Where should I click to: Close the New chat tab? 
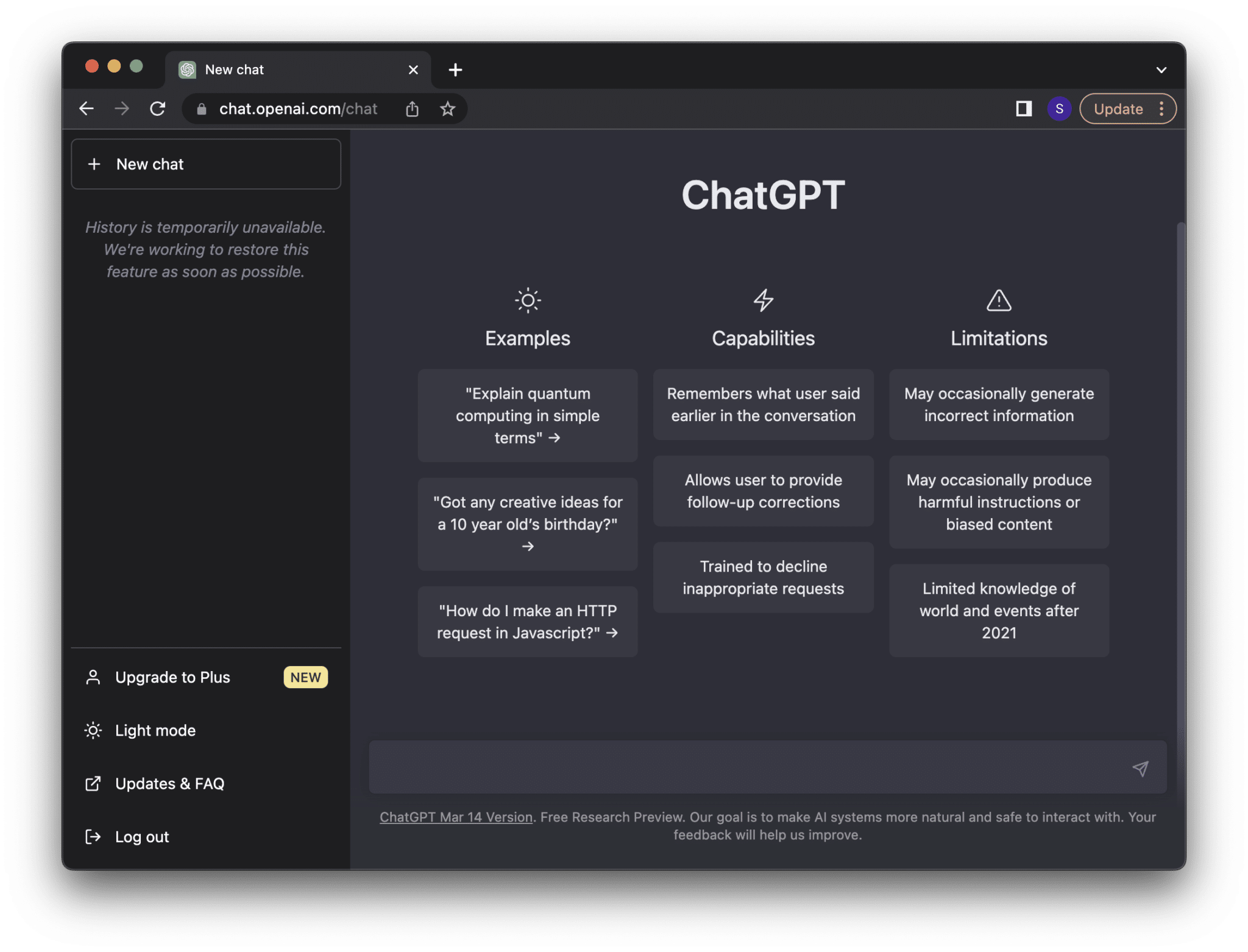[413, 69]
